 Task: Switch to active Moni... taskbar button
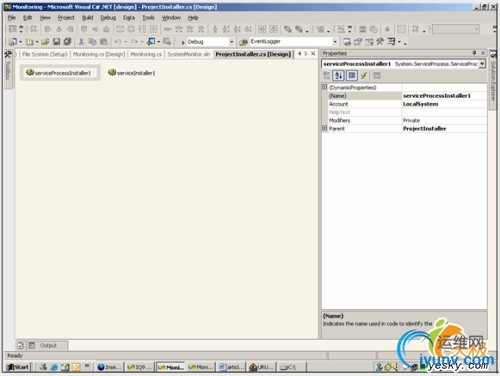click(x=170, y=367)
